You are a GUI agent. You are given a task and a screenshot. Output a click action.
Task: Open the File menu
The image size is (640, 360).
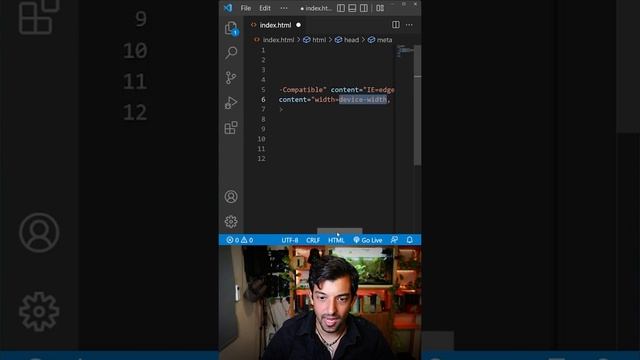click(246, 8)
